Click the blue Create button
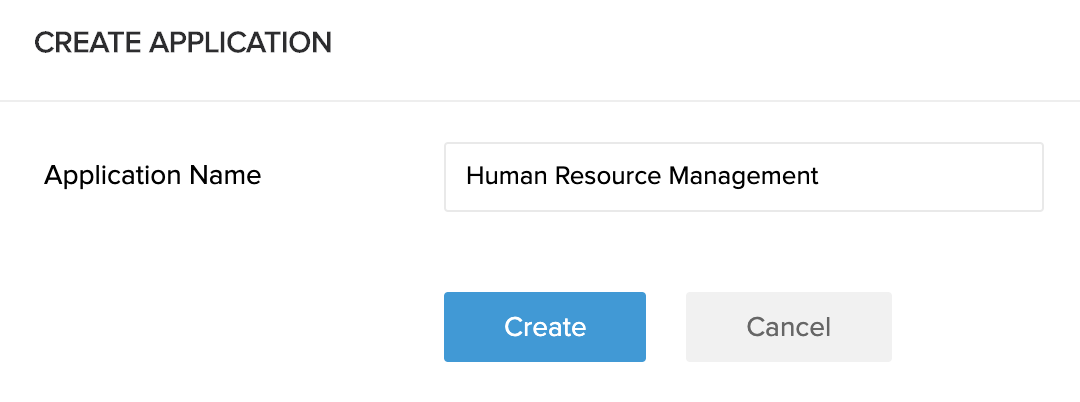The width and height of the screenshot is (1080, 402). pyautogui.click(x=545, y=327)
